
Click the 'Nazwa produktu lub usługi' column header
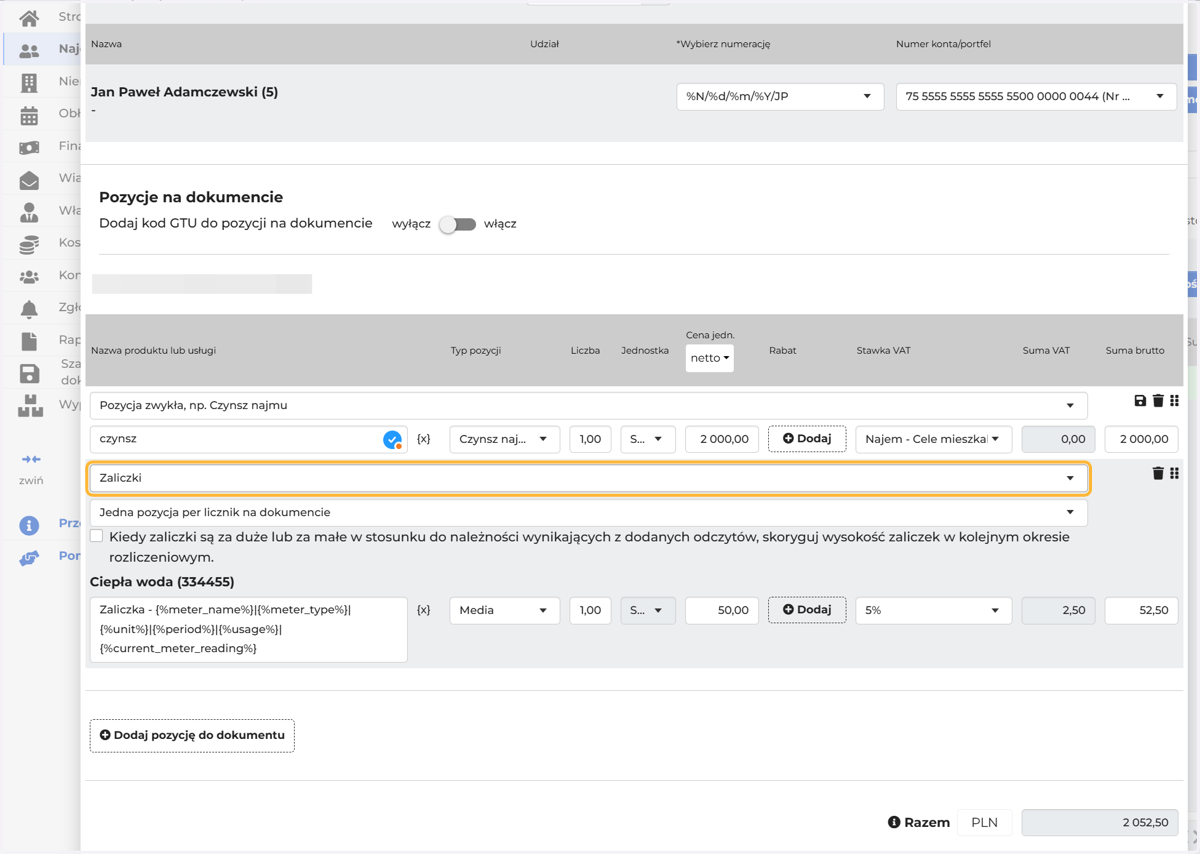point(153,351)
